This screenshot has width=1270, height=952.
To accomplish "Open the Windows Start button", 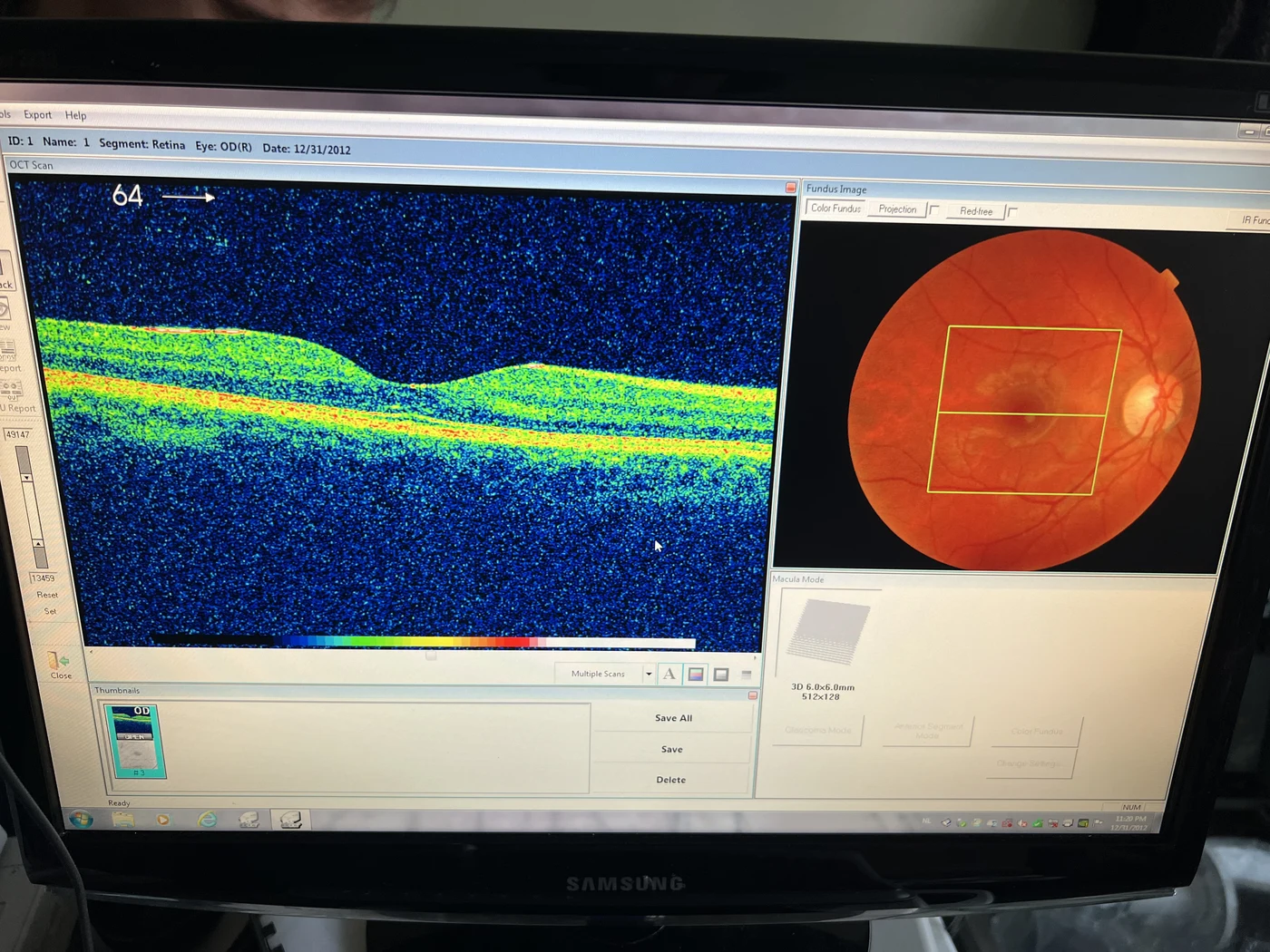I will [81, 820].
